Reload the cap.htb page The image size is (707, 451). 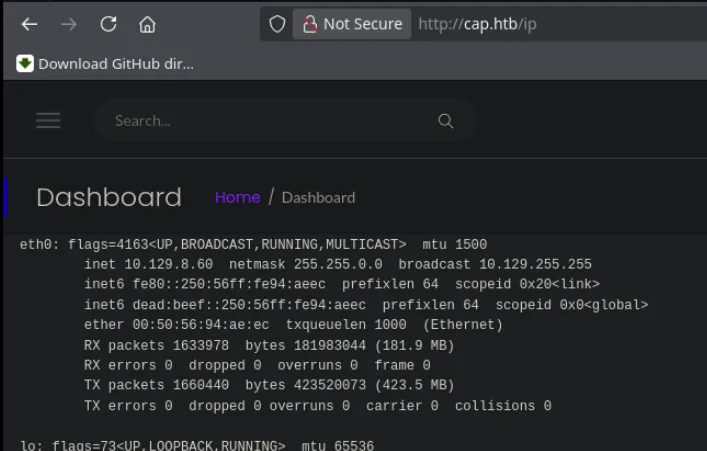point(108,24)
